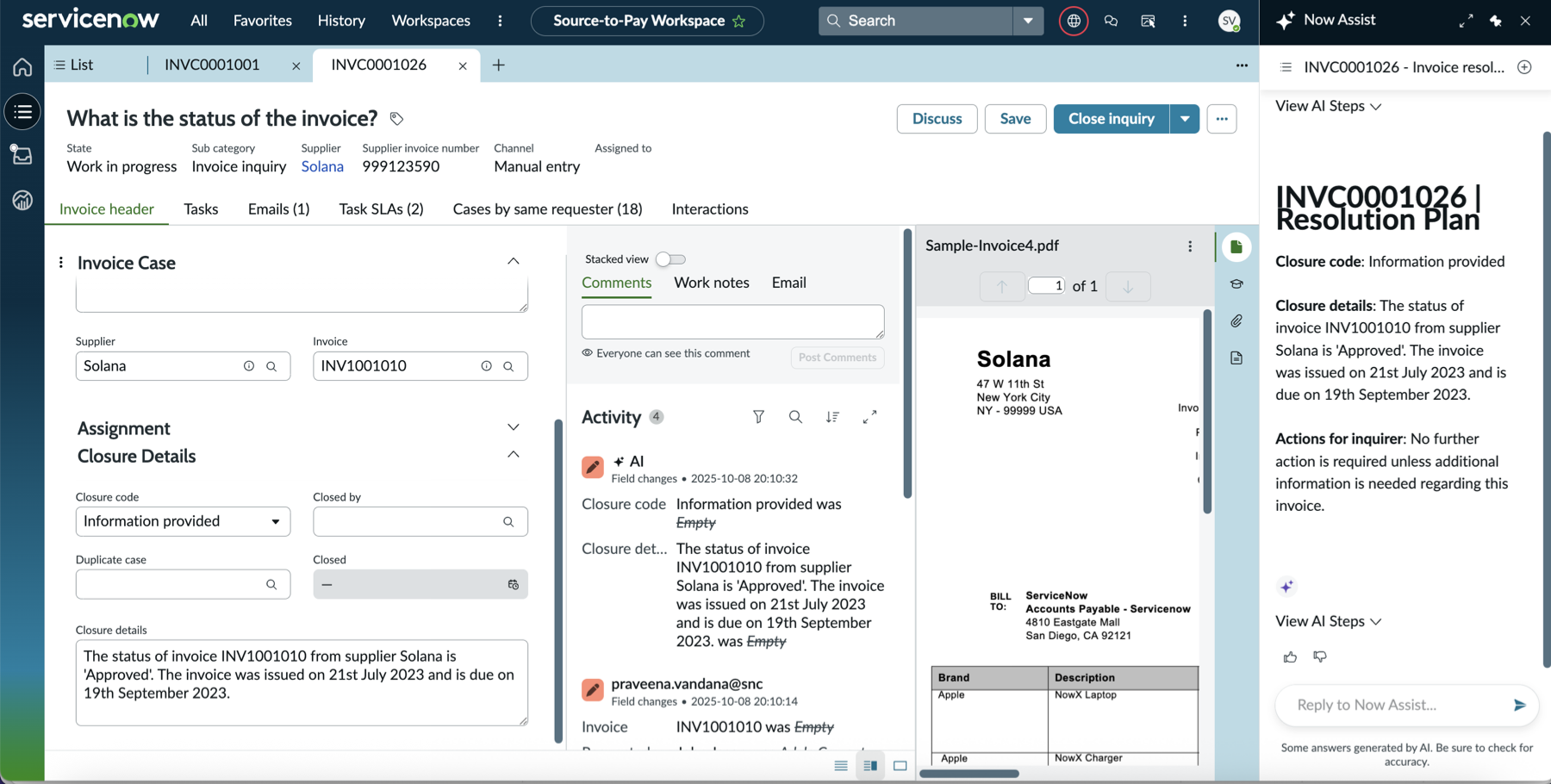The image size is (1551, 784).
Task: Filter the Activity stream
Action: 758,417
